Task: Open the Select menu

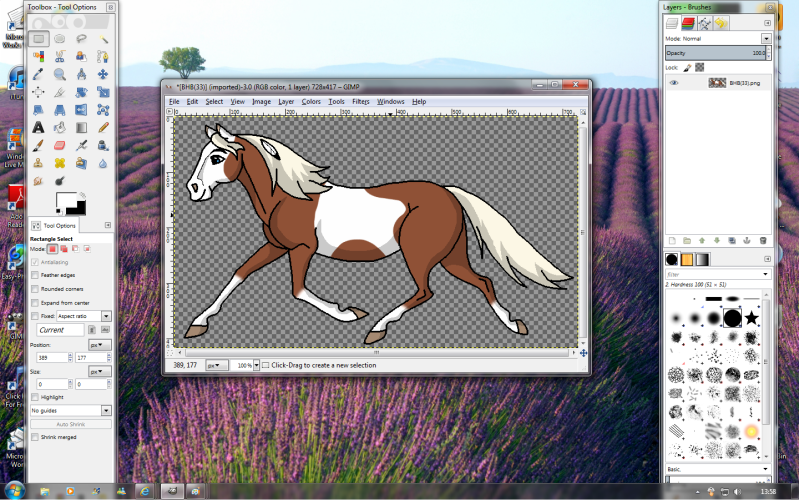Action: click(x=214, y=101)
